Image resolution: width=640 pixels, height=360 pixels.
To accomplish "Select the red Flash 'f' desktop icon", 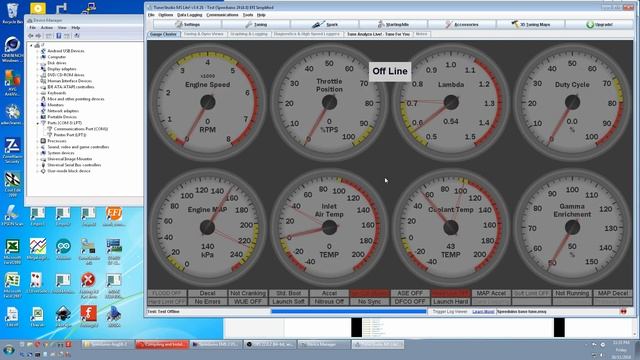I will (x=89, y=316).
